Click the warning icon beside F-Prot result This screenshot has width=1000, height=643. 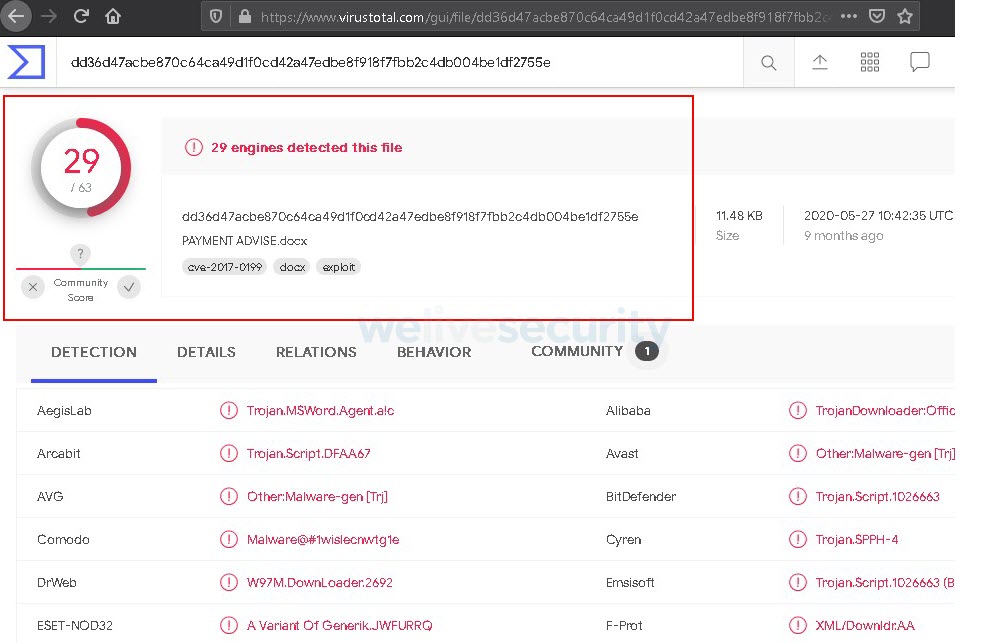[798, 625]
